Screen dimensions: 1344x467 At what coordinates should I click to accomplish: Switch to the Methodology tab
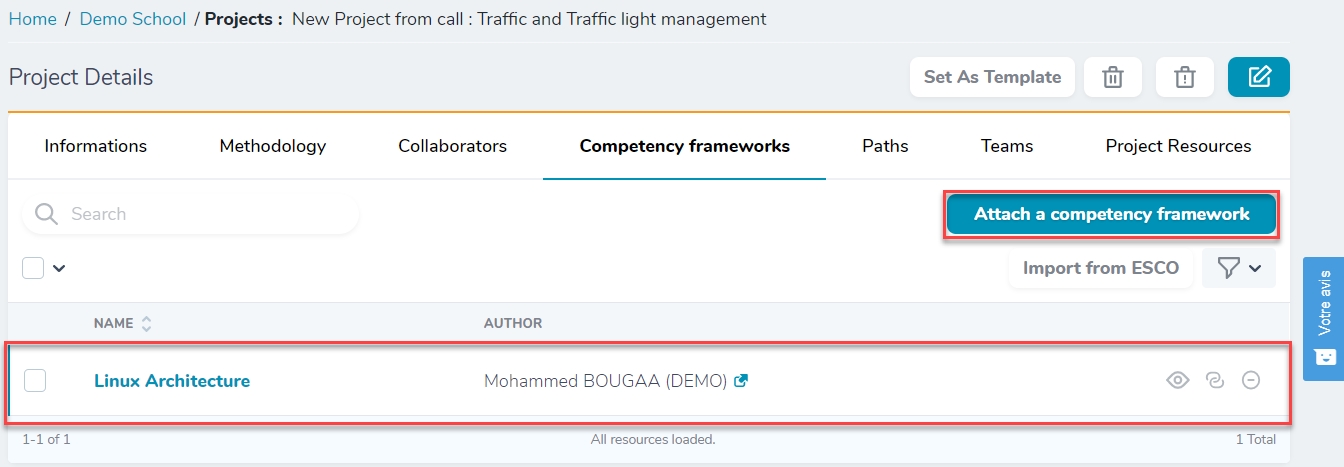(273, 146)
